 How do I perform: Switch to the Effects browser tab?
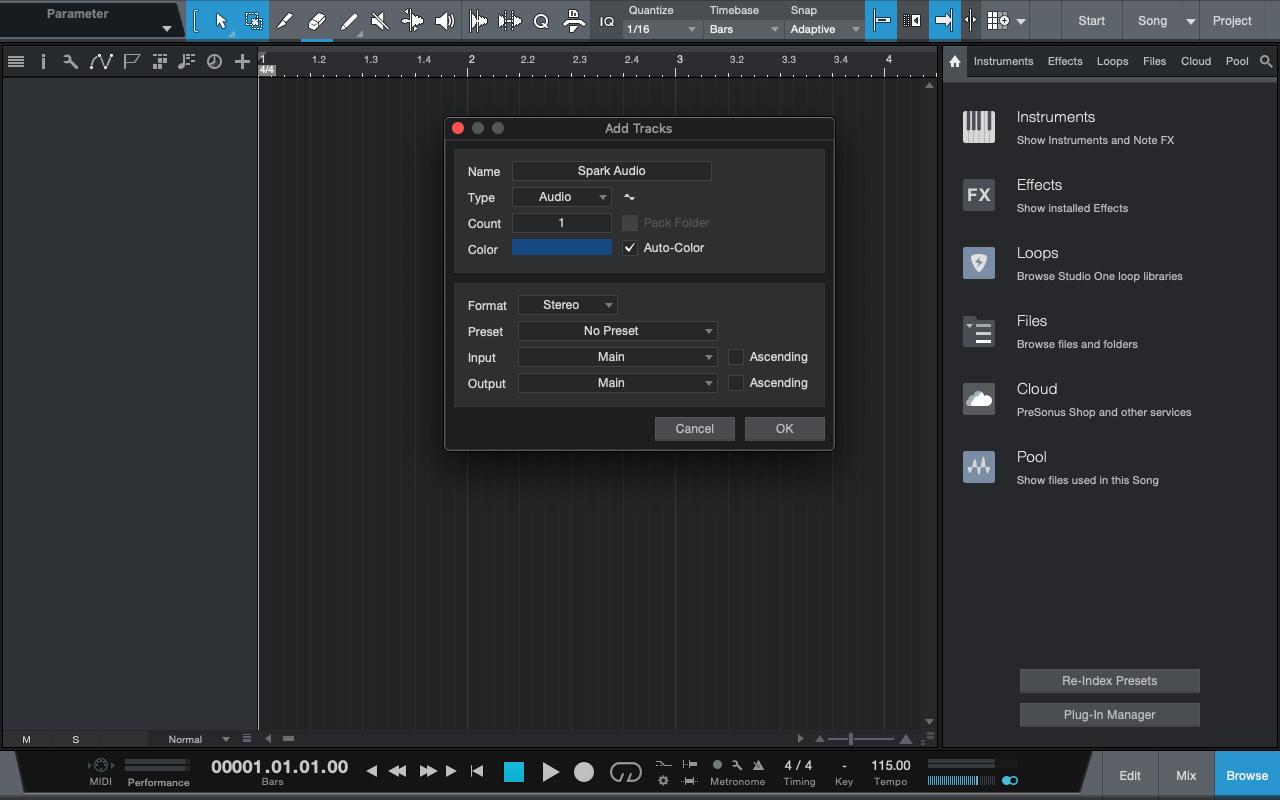1065,62
